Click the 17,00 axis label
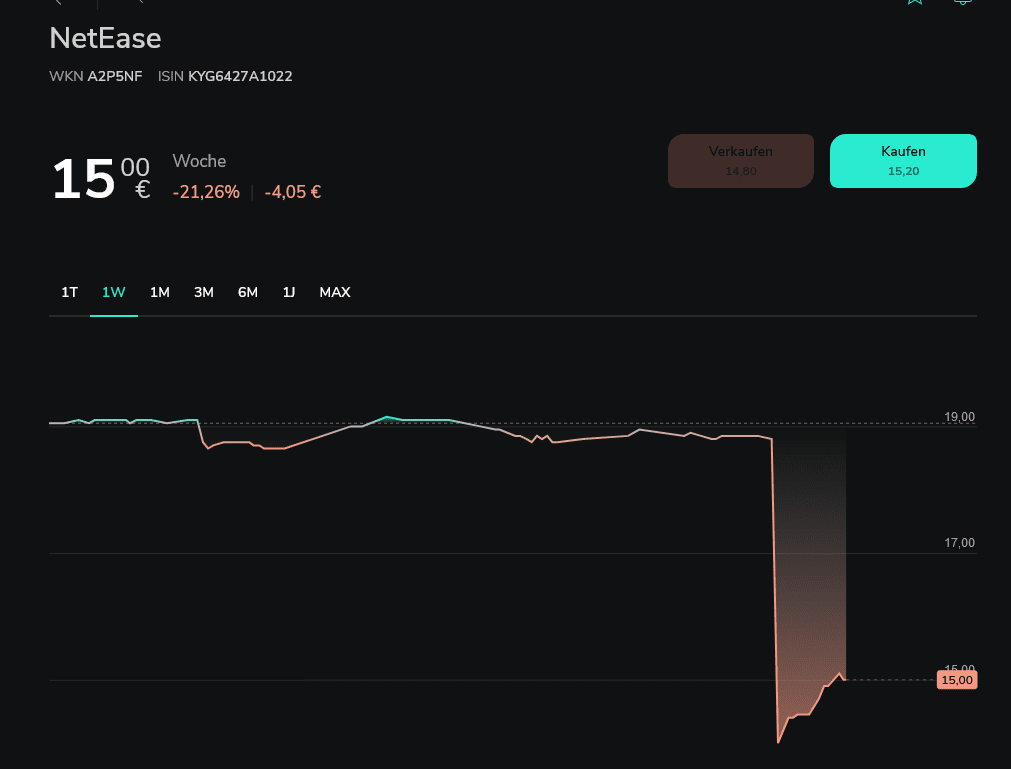 959,543
